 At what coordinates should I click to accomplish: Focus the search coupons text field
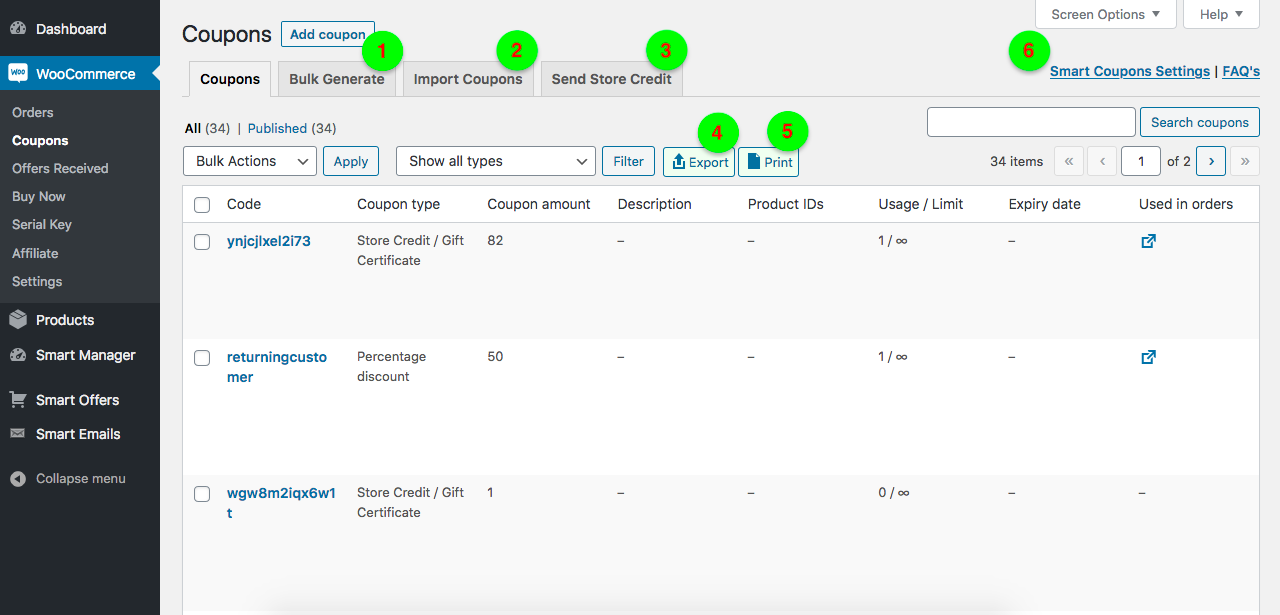[x=1031, y=122]
